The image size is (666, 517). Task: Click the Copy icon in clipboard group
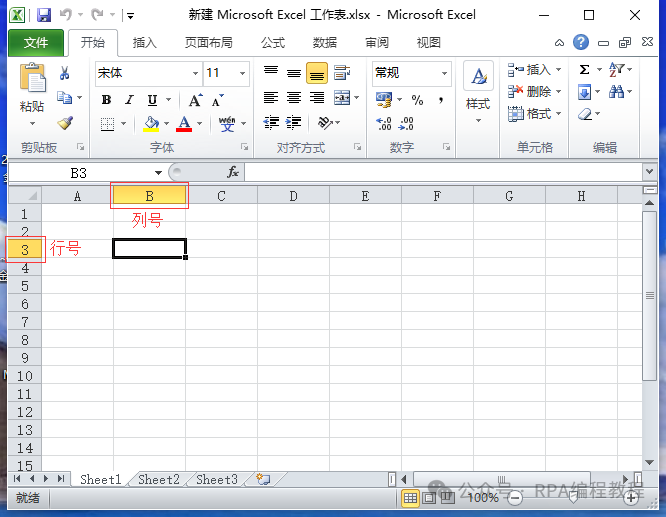point(65,98)
